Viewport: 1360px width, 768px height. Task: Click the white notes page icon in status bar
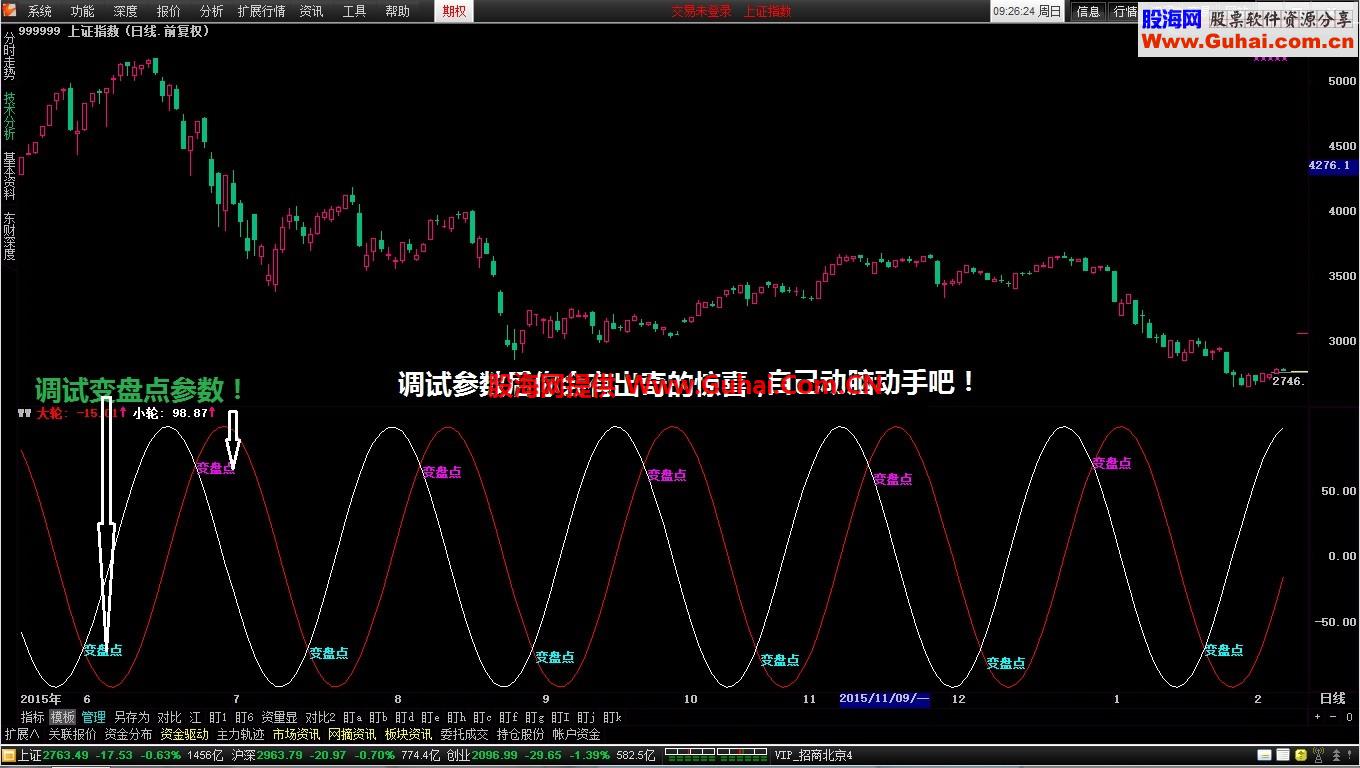pos(1283,755)
